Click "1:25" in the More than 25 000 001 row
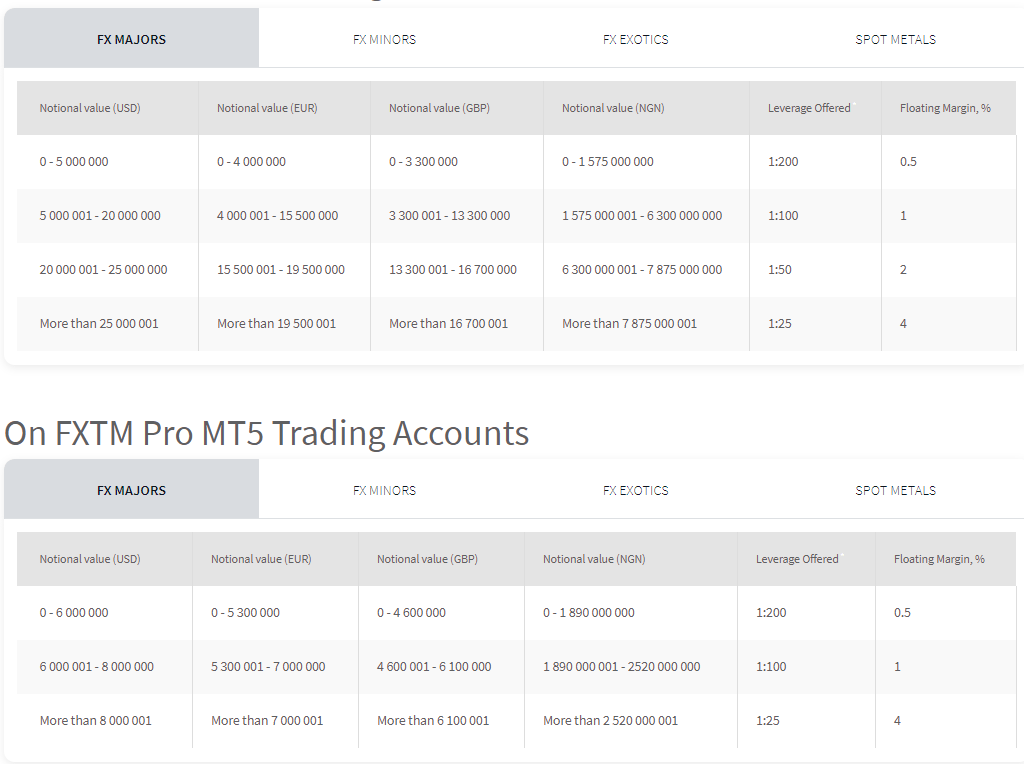1024x764 pixels. coord(780,324)
